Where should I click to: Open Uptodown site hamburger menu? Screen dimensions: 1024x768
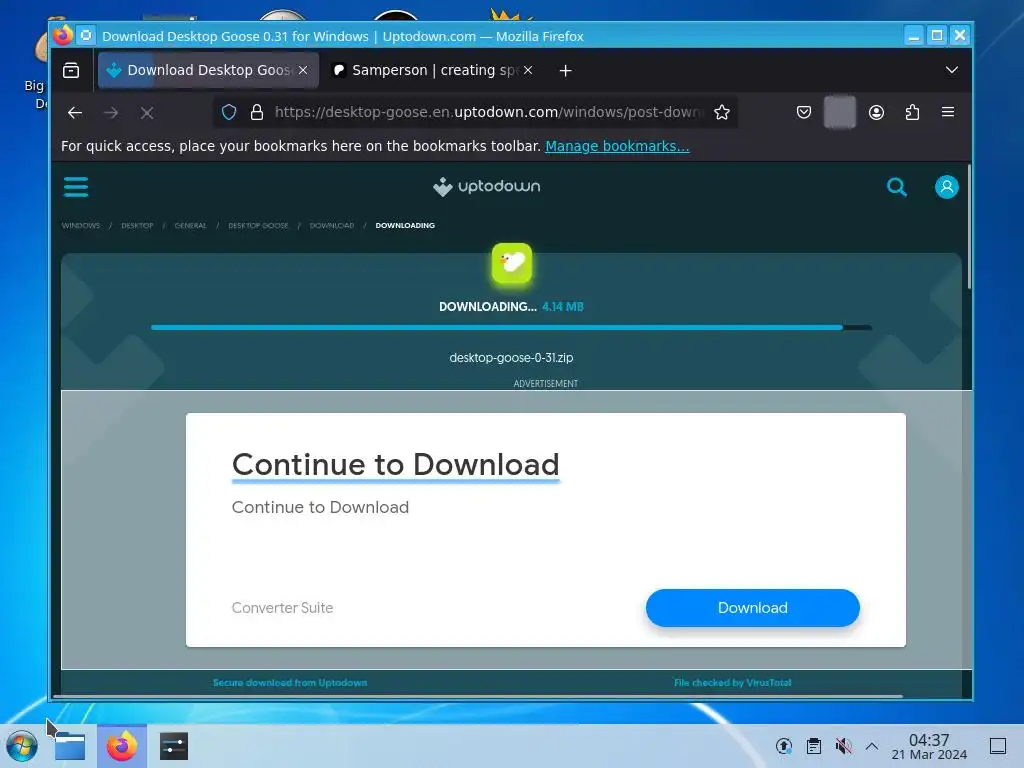pyautogui.click(x=76, y=187)
